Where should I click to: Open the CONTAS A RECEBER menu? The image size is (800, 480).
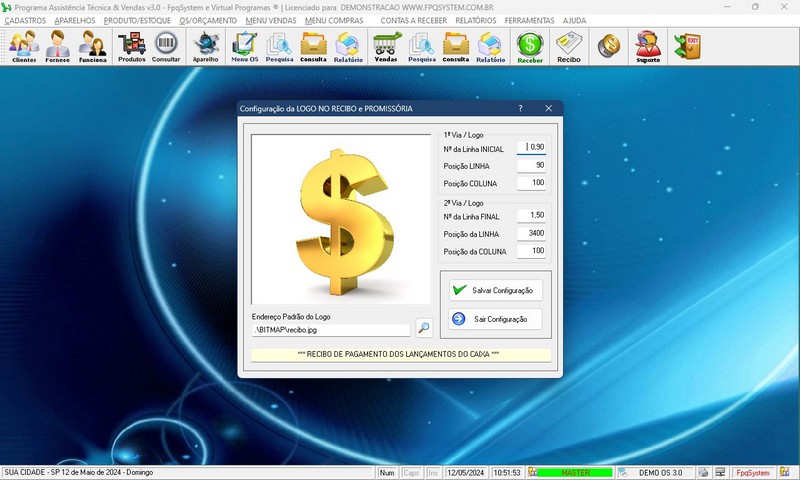coord(412,20)
